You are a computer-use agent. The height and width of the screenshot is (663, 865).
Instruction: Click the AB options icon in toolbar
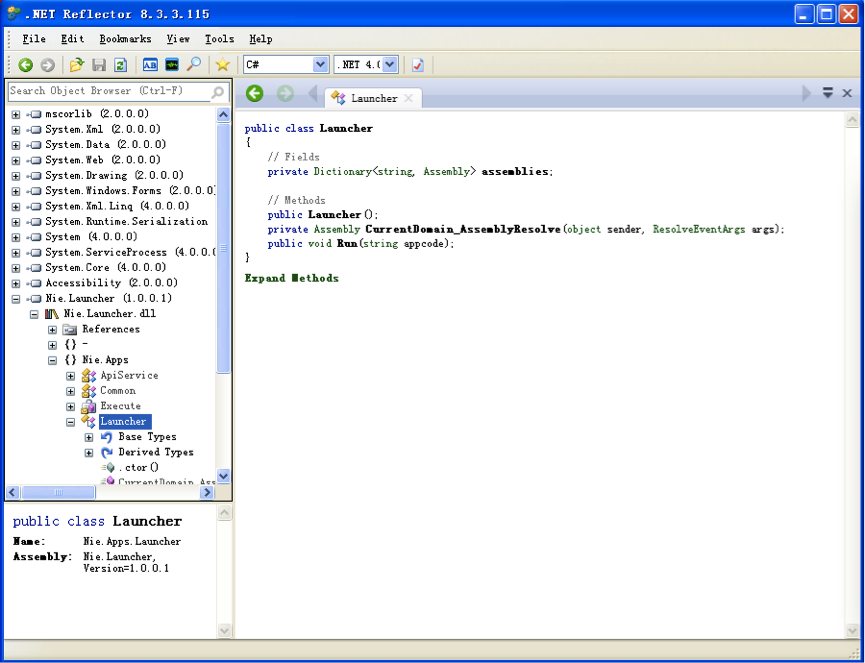coord(150,65)
